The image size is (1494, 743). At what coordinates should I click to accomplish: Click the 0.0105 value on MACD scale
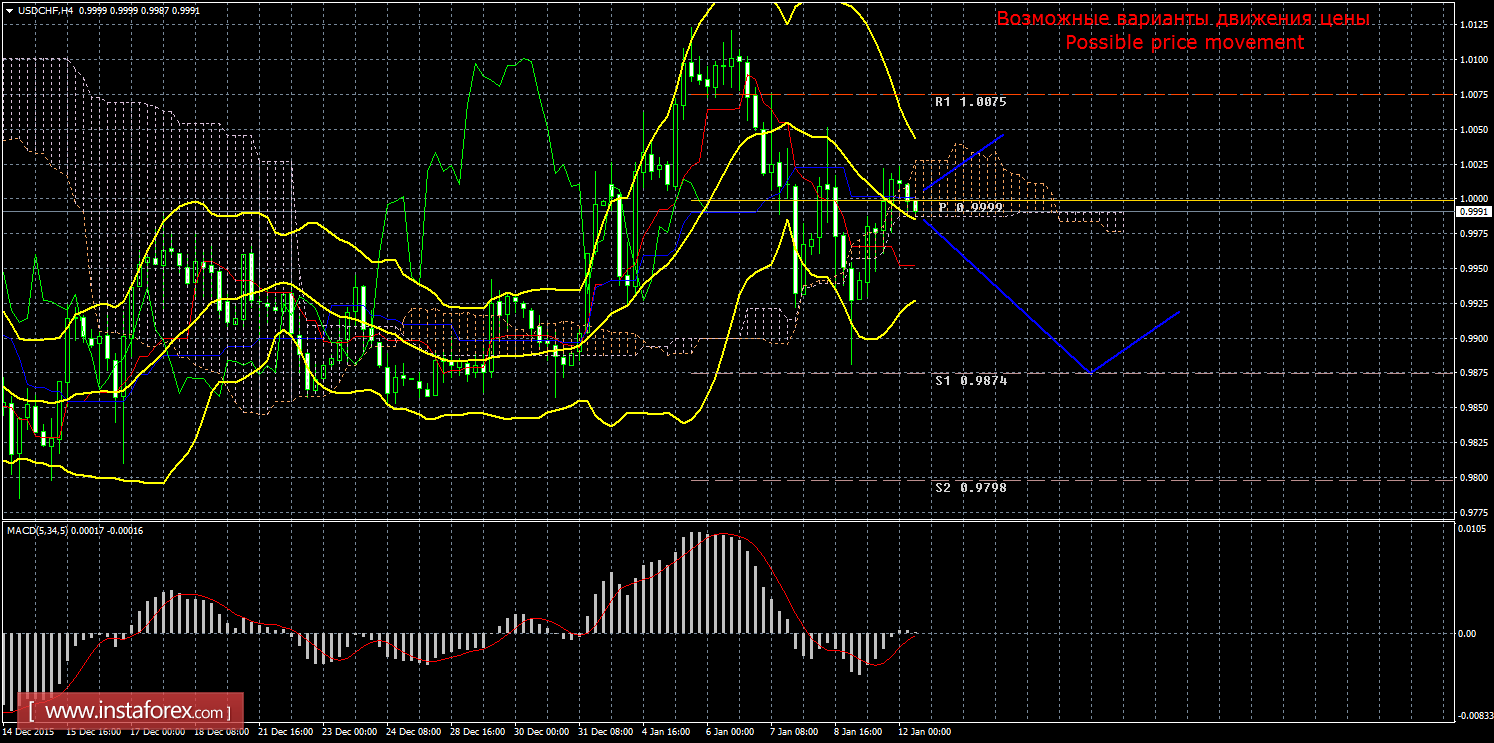coord(1473,529)
